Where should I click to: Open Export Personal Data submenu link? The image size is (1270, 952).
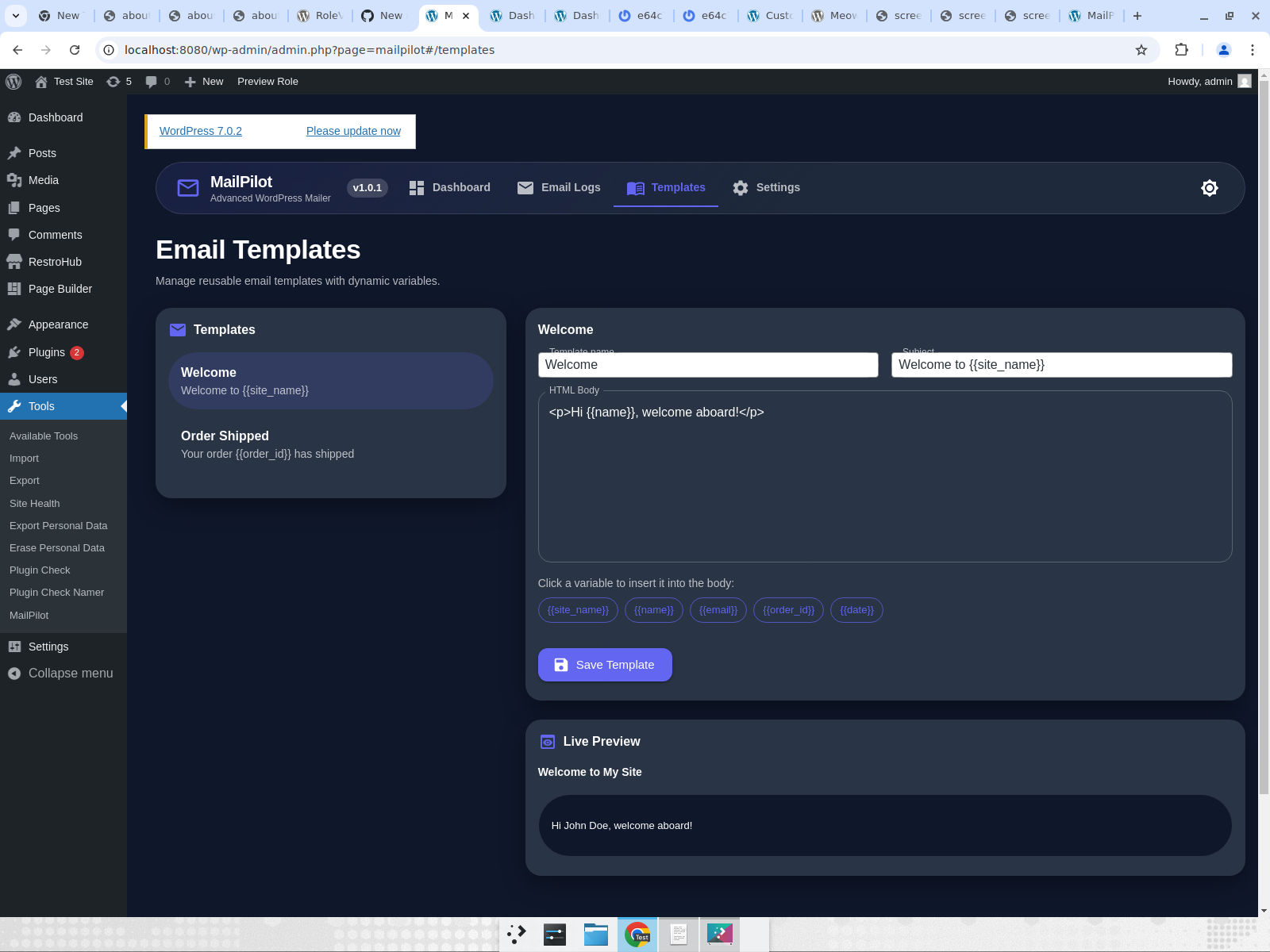click(x=59, y=526)
